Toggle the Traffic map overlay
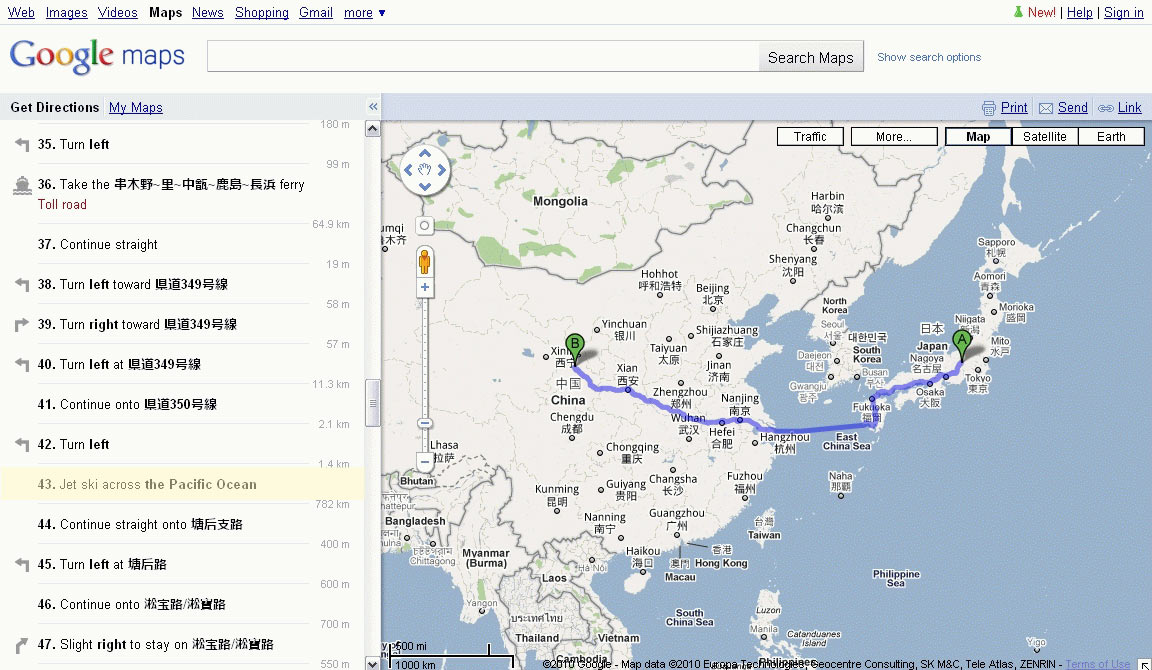The width and height of the screenshot is (1152, 670). tap(810, 137)
